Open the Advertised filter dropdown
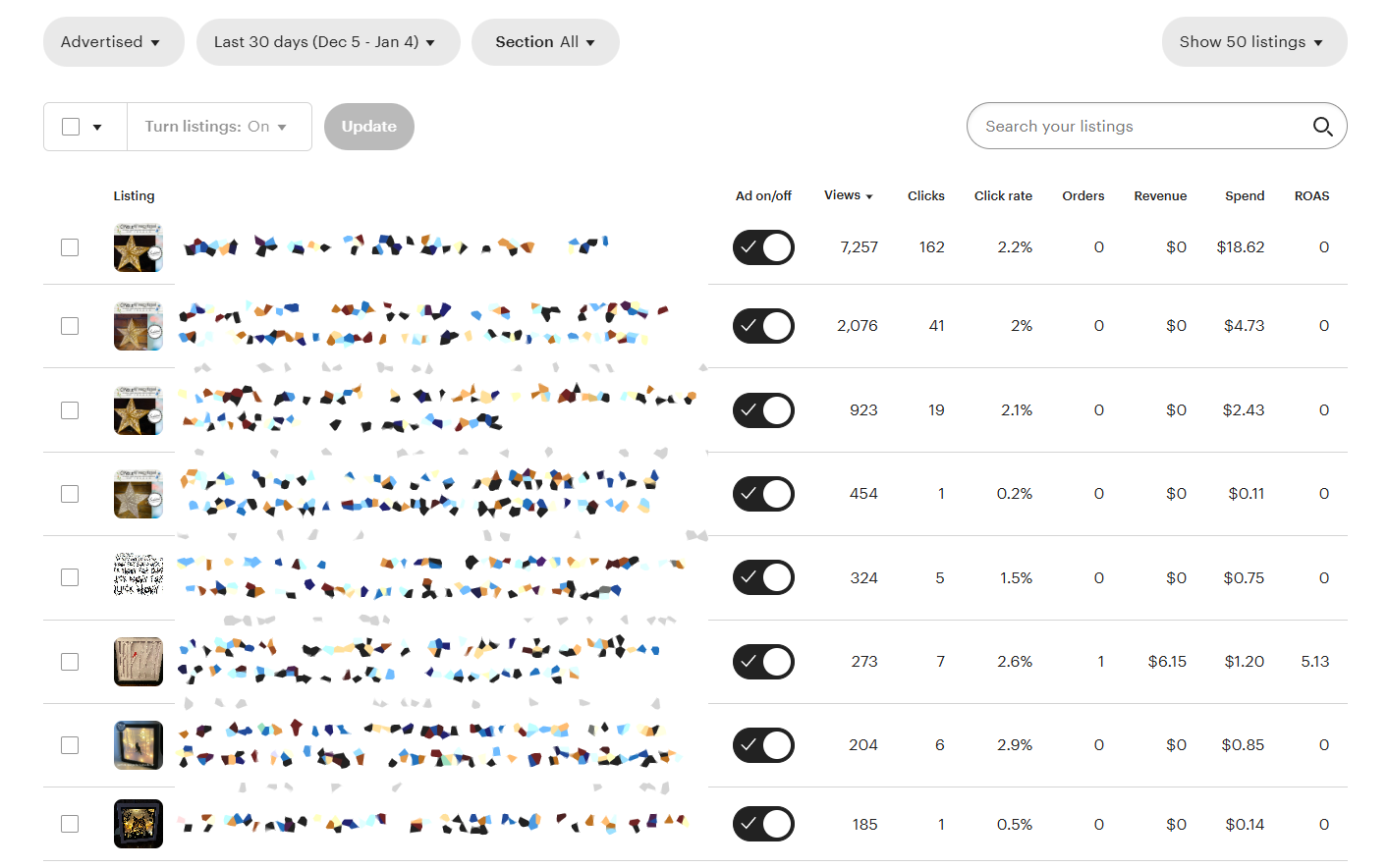 pos(113,42)
